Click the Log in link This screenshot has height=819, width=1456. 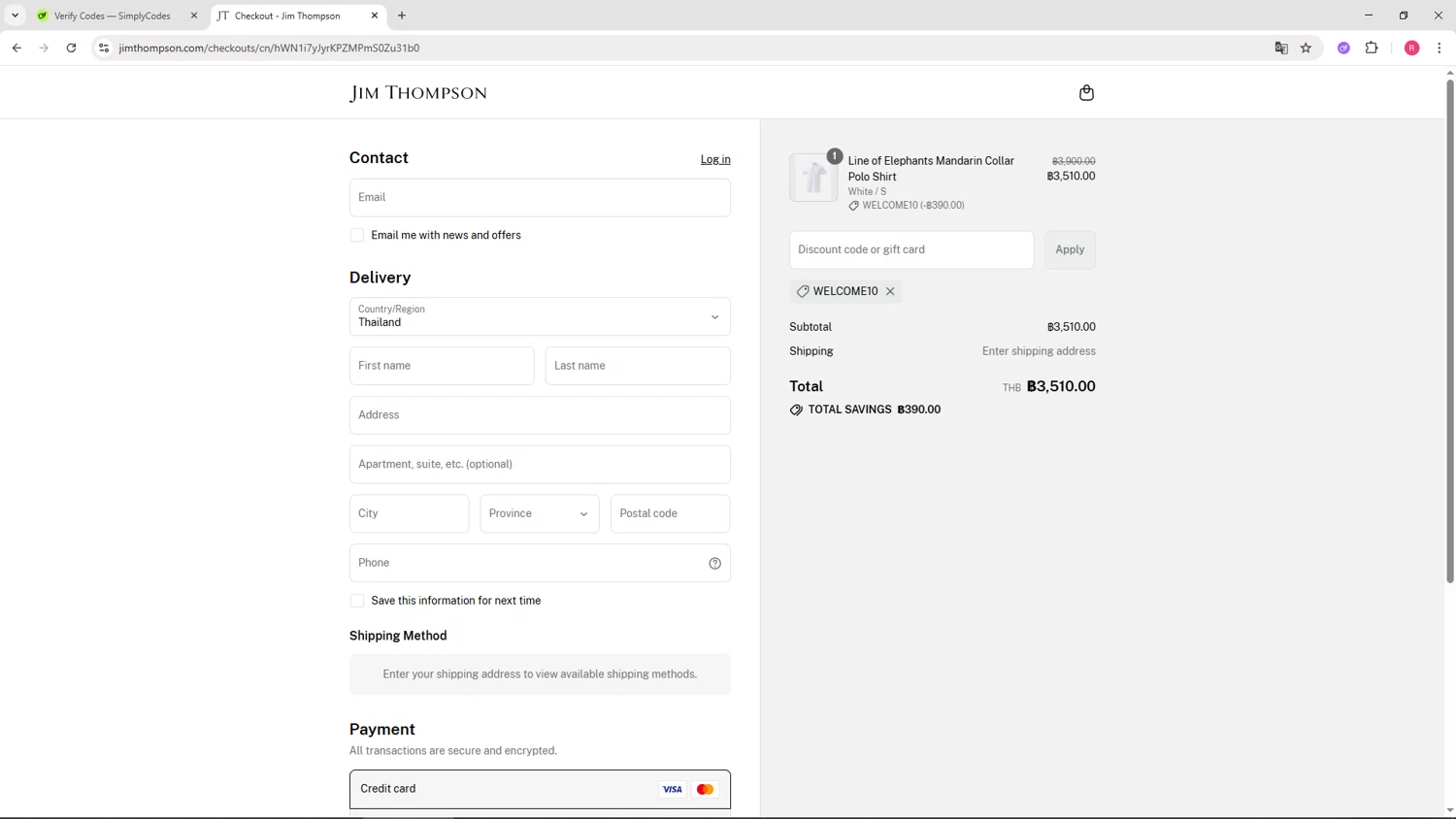pyautogui.click(x=715, y=159)
